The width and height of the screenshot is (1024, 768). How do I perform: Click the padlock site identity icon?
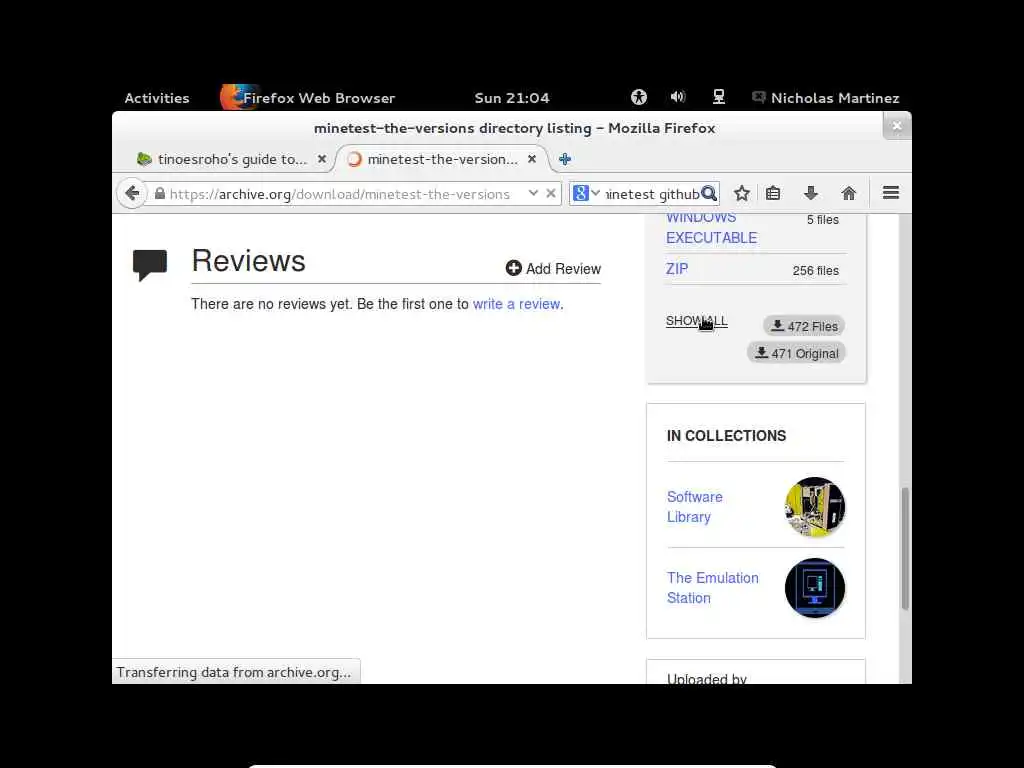(159, 193)
